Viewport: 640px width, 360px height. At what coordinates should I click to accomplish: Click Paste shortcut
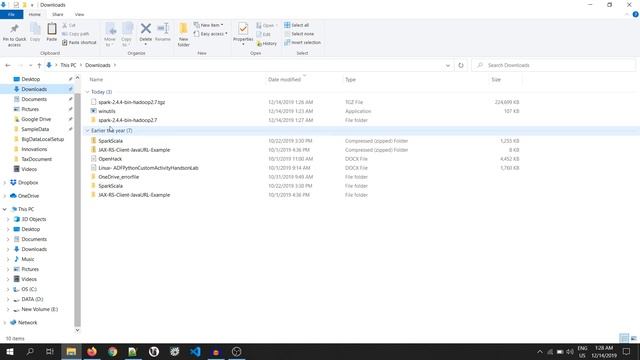[79, 42]
